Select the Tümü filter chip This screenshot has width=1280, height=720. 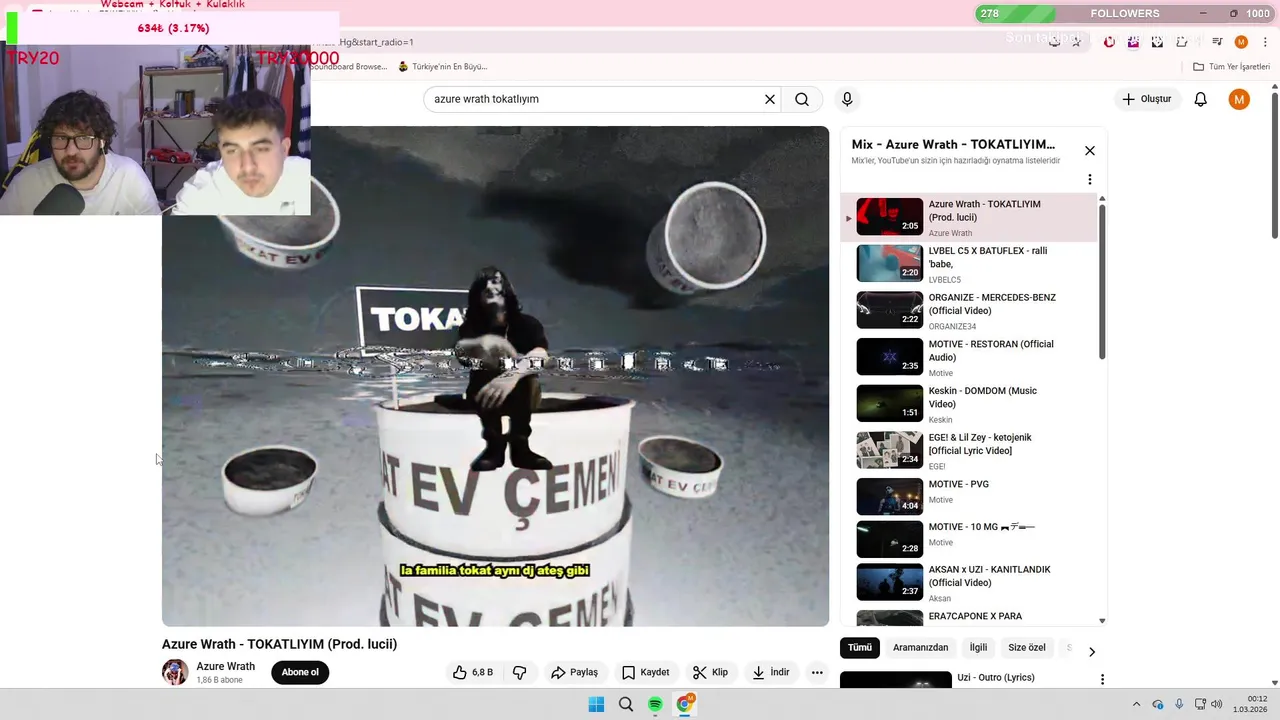[x=860, y=647]
